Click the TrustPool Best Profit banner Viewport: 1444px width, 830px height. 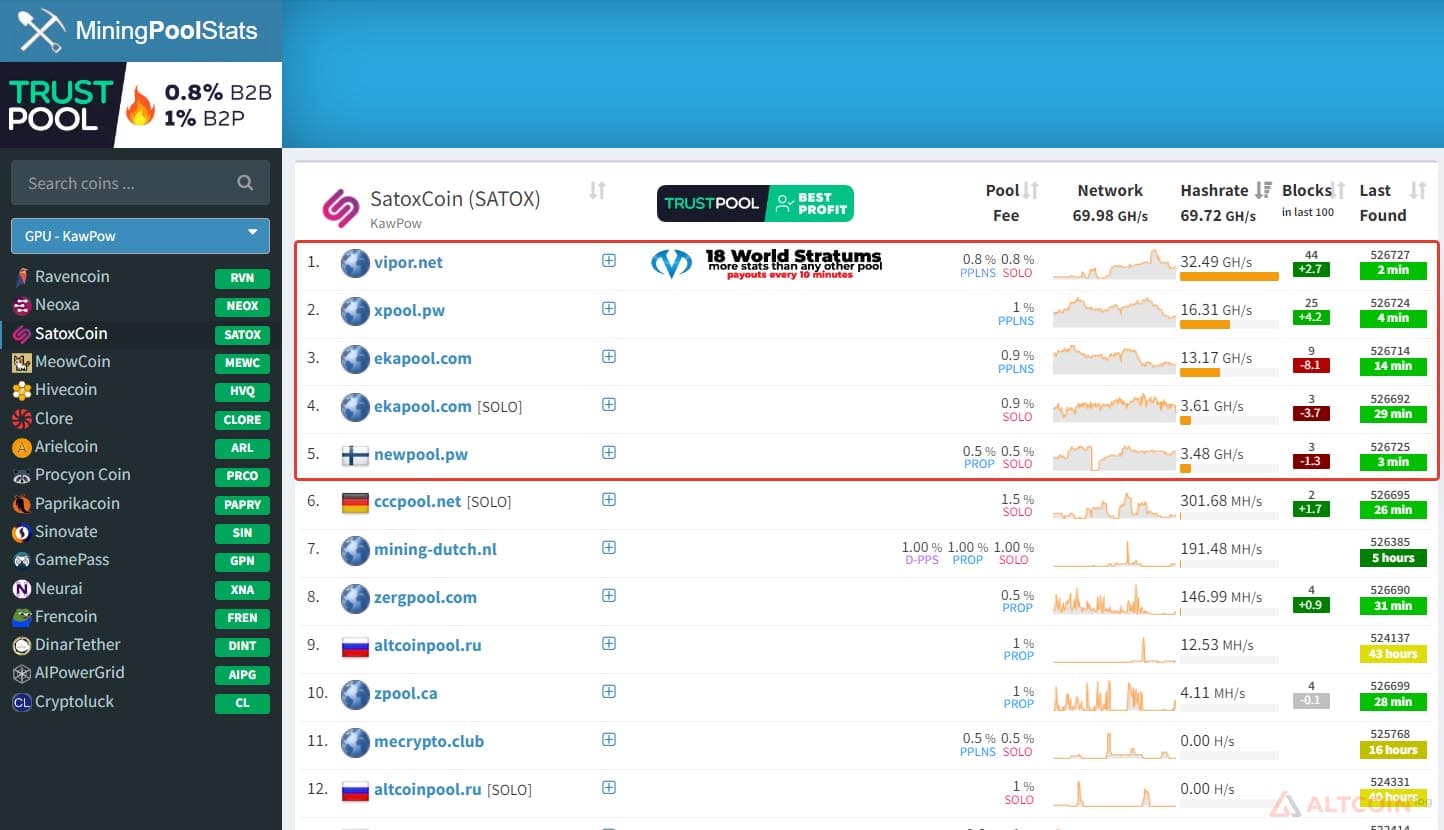pyautogui.click(x=755, y=204)
